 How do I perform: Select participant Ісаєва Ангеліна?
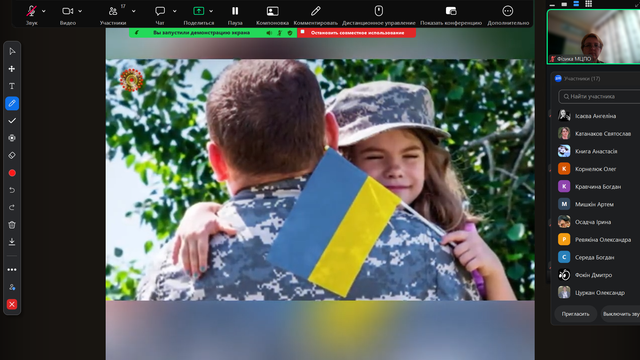click(597, 116)
